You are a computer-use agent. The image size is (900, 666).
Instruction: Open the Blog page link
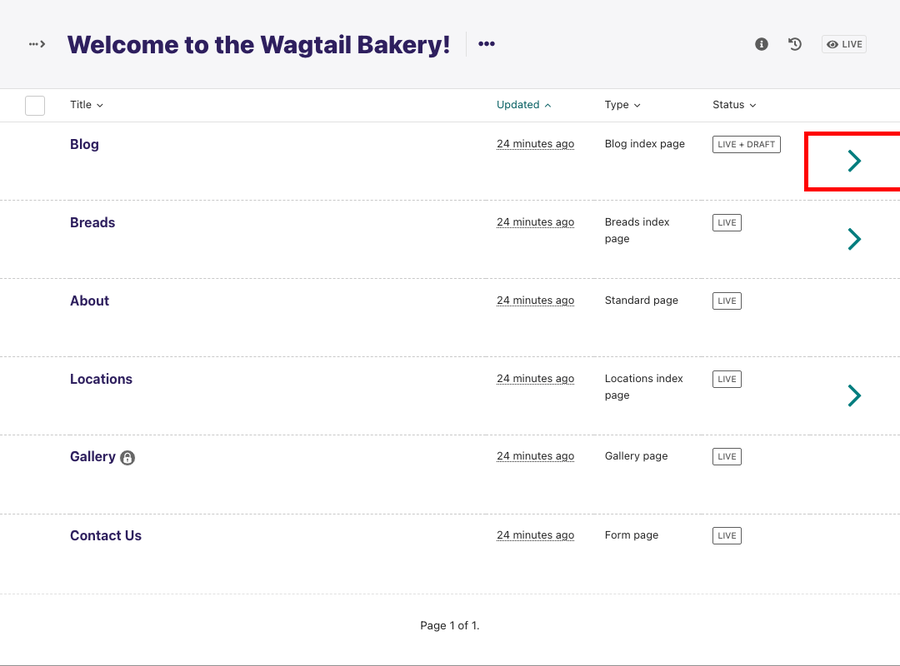(x=84, y=144)
